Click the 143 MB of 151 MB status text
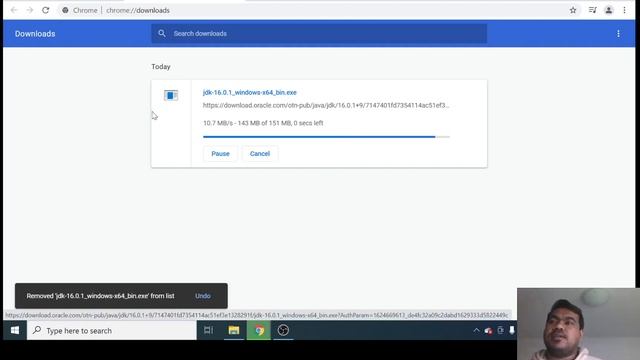Screen dimensions: 640x360 264,123
